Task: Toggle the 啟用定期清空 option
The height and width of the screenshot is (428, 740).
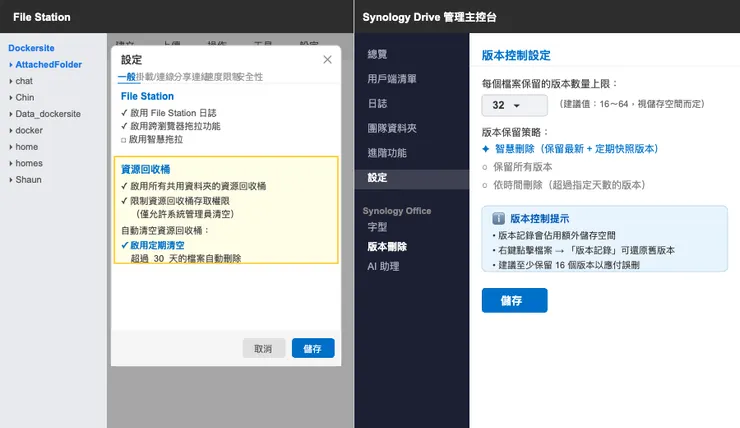Action: (x=125, y=245)
